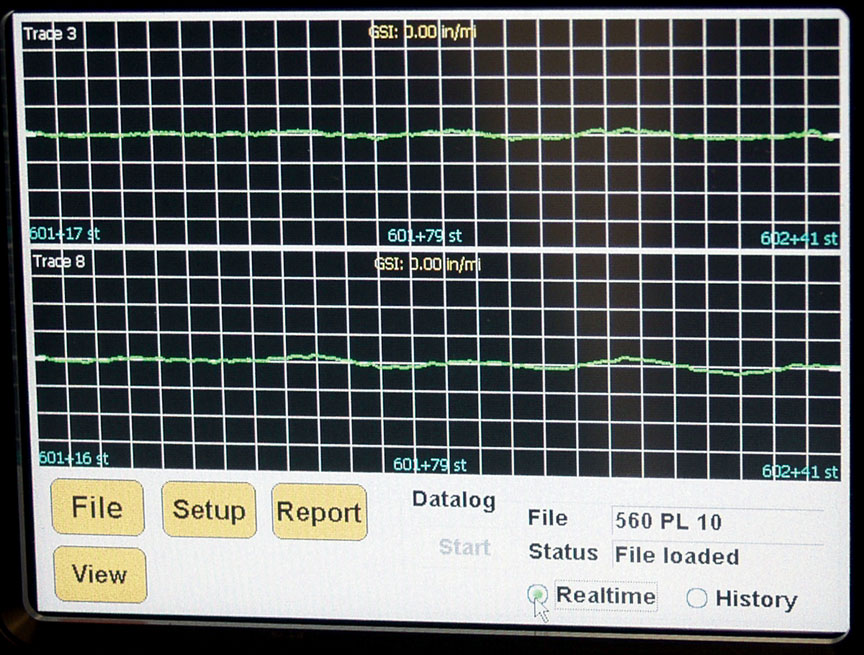Viewport: 864px width, 655px height.
Task: Select the Realtime radio button
Action: click(537, 595)
